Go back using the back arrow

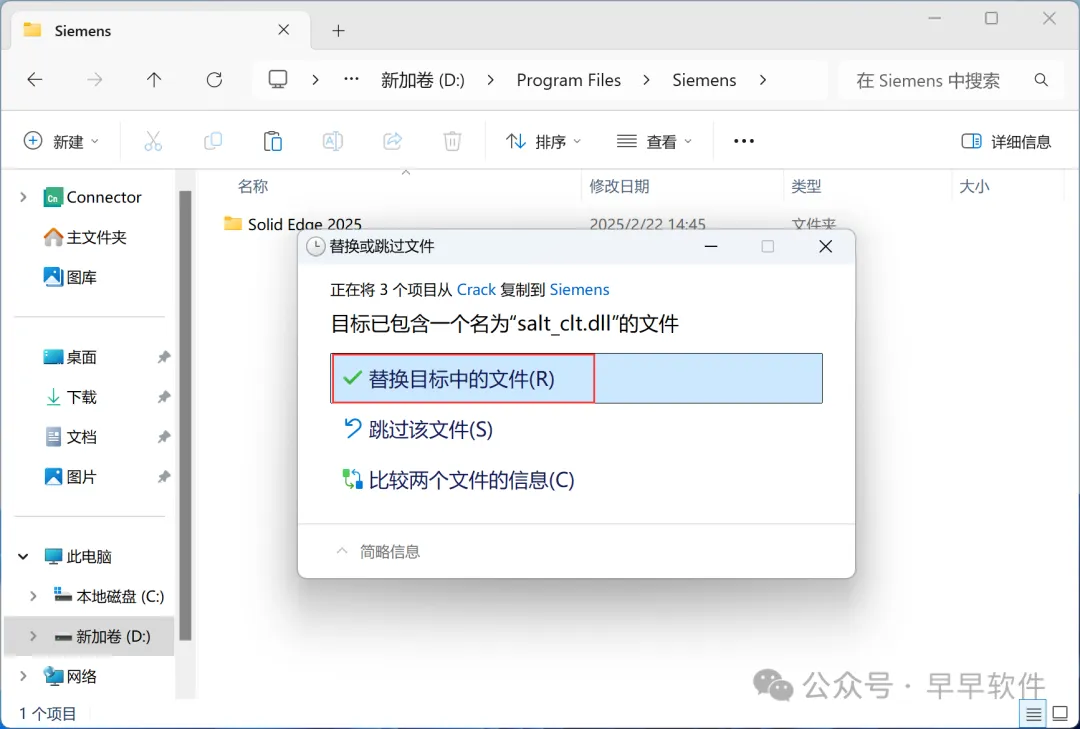34,80
